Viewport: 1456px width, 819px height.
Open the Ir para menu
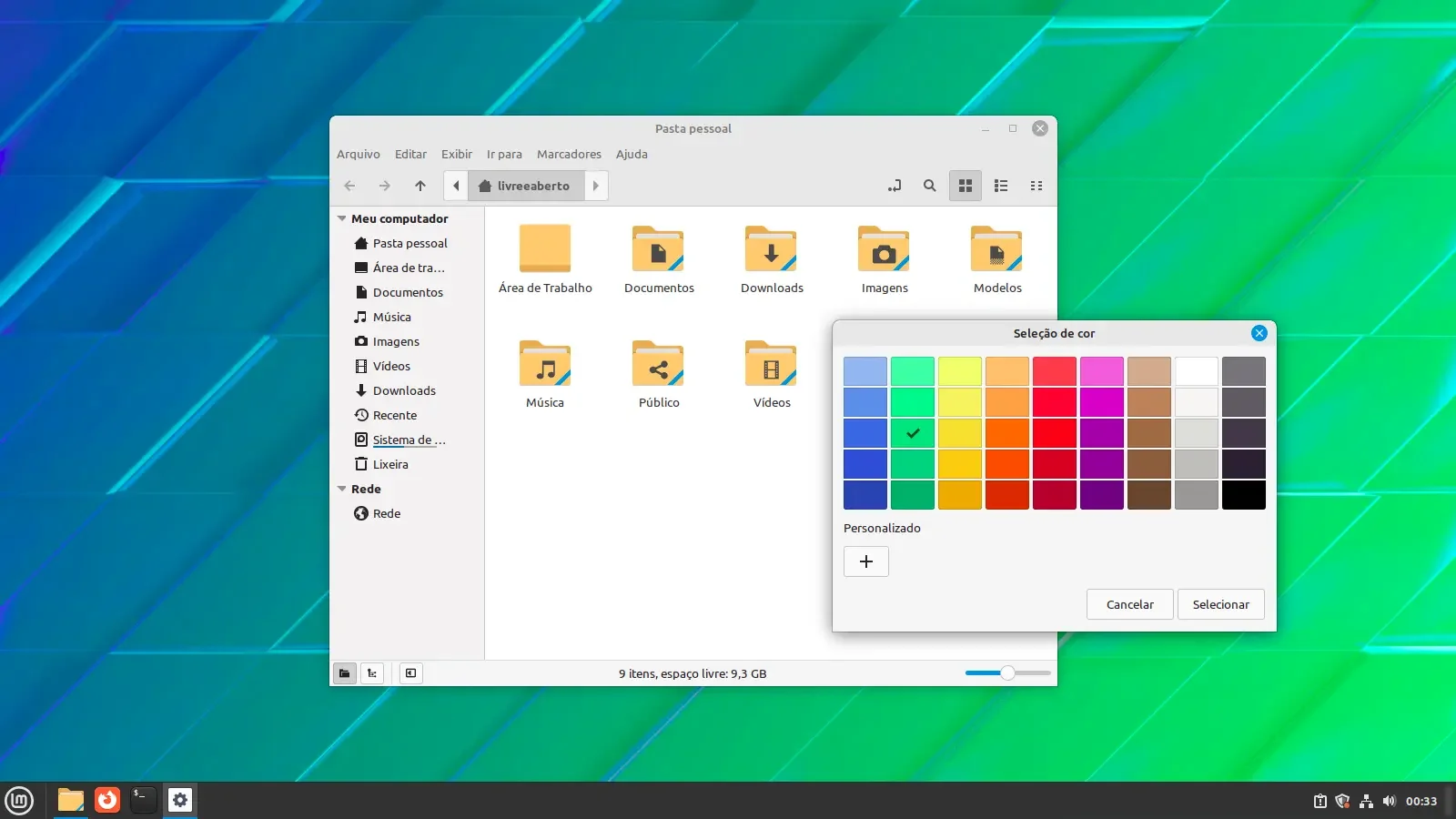(x=504, y=154)
